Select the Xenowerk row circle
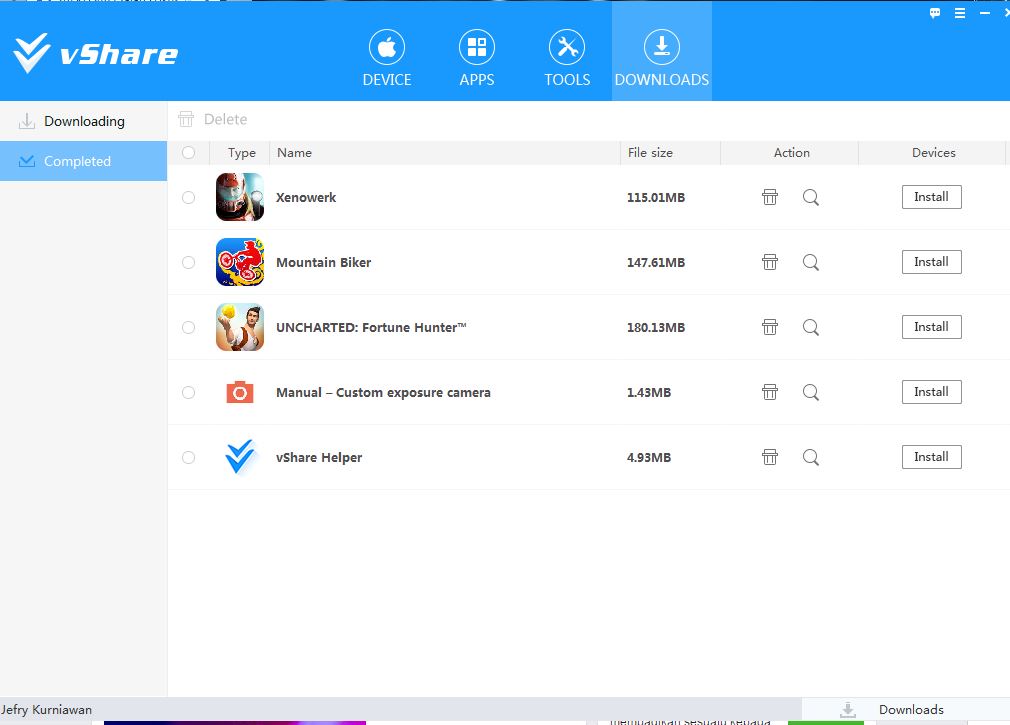This screenshot has width=1010, height=725. point(188,197)
